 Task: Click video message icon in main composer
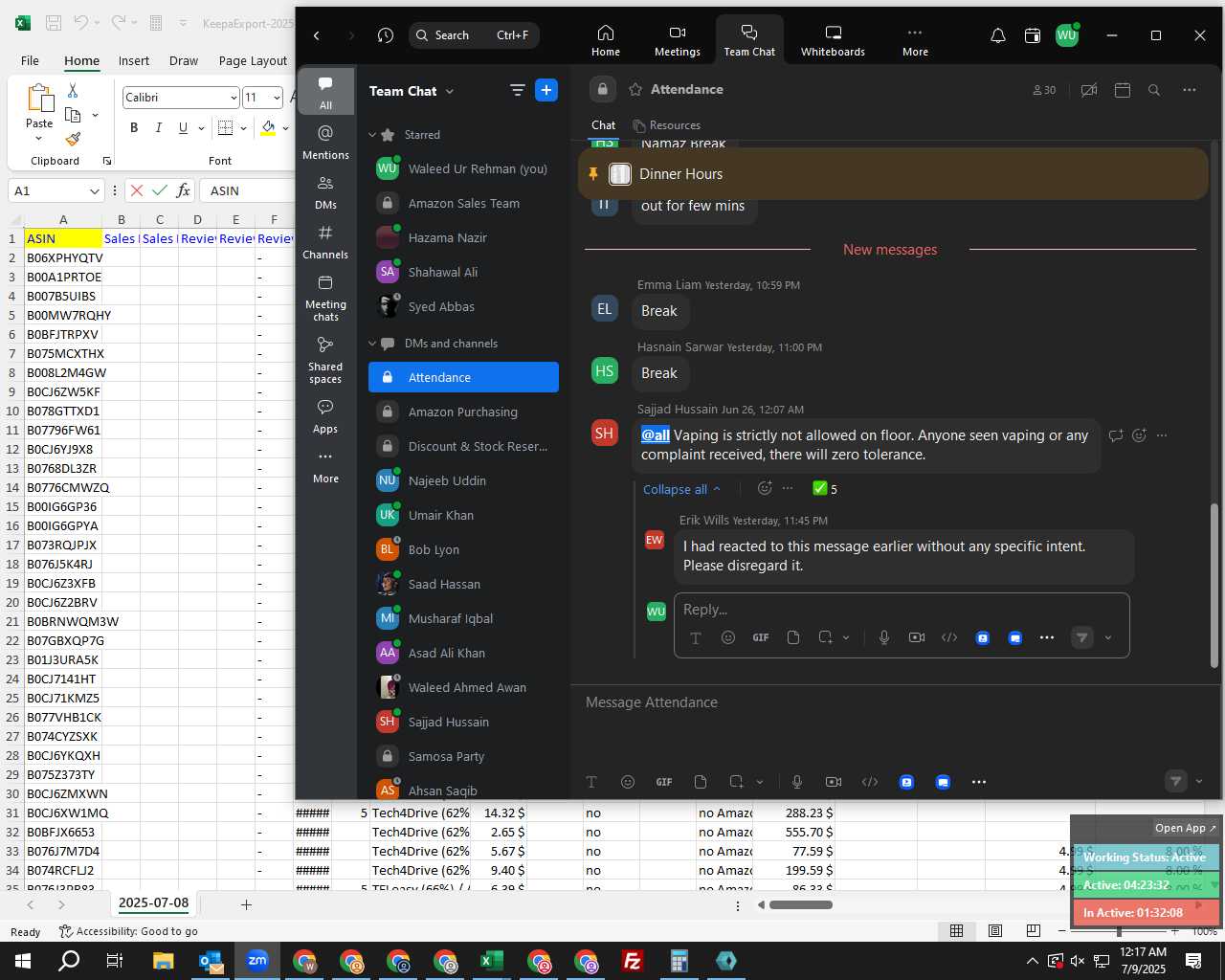tap(834, 782)
